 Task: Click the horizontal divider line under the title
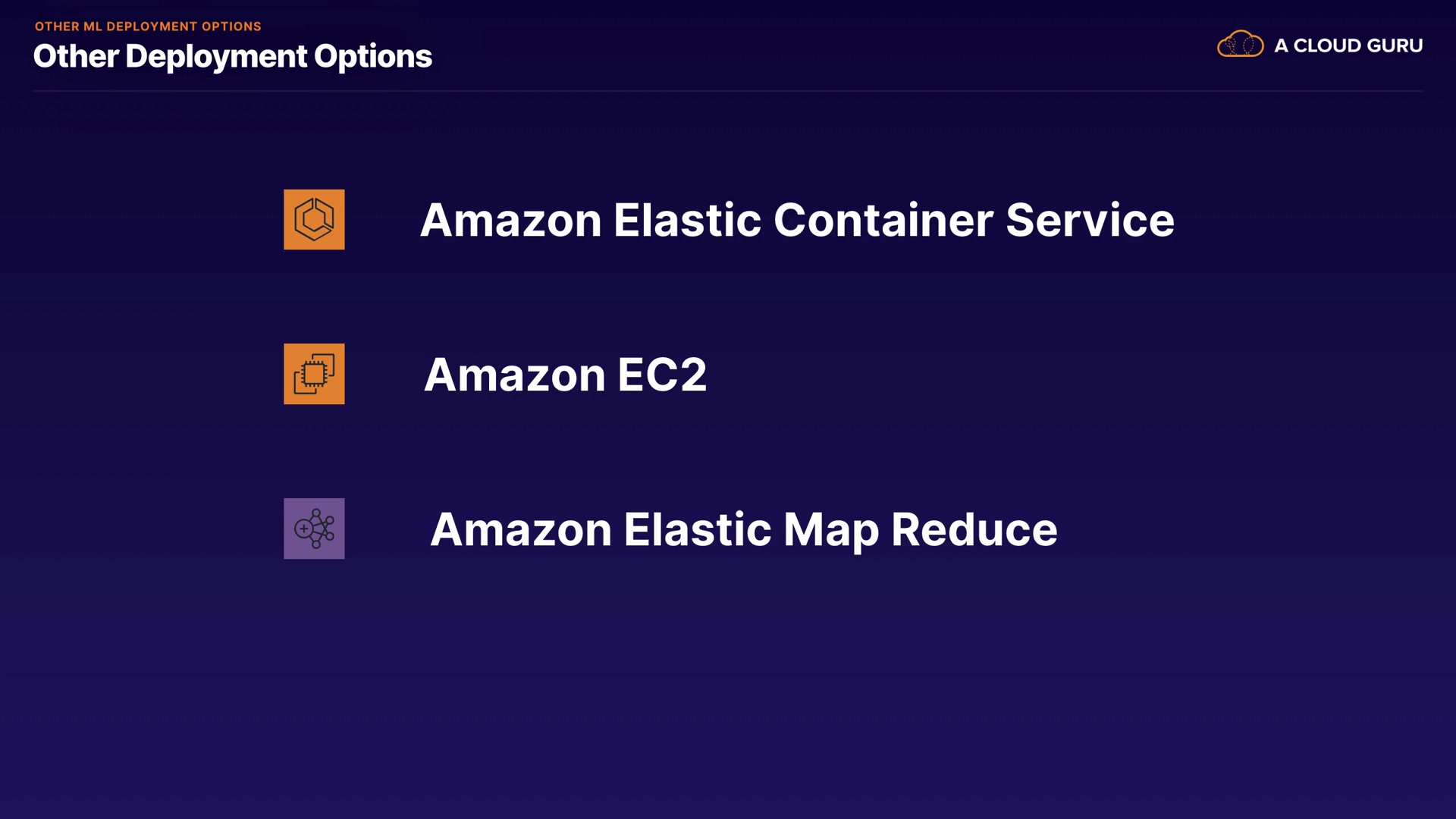(x=728, y=91)
